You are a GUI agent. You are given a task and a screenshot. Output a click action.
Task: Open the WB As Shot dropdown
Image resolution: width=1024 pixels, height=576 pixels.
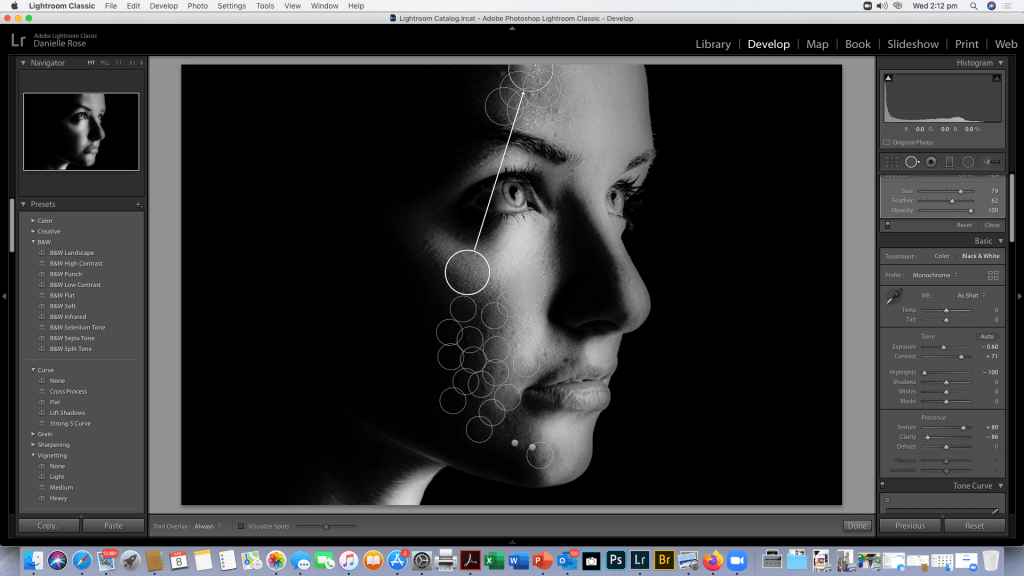[969, 295]
